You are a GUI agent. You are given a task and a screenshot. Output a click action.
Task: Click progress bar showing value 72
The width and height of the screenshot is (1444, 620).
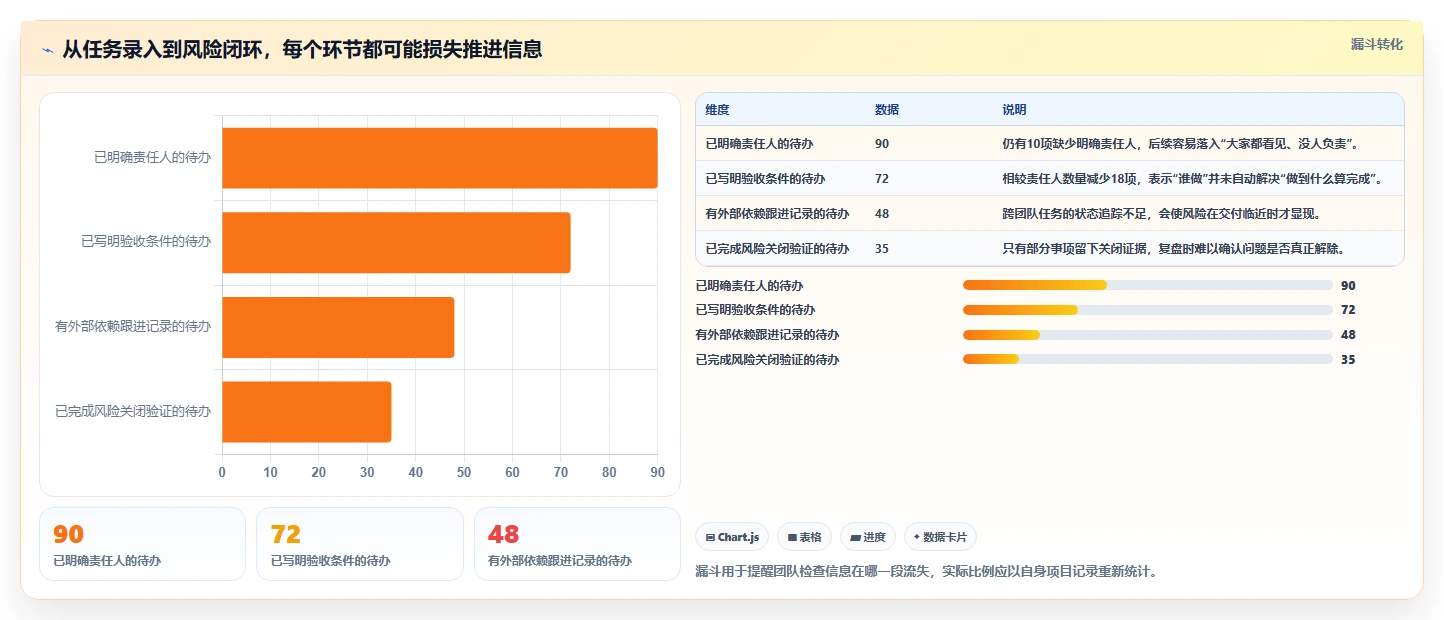(1147, 310)
